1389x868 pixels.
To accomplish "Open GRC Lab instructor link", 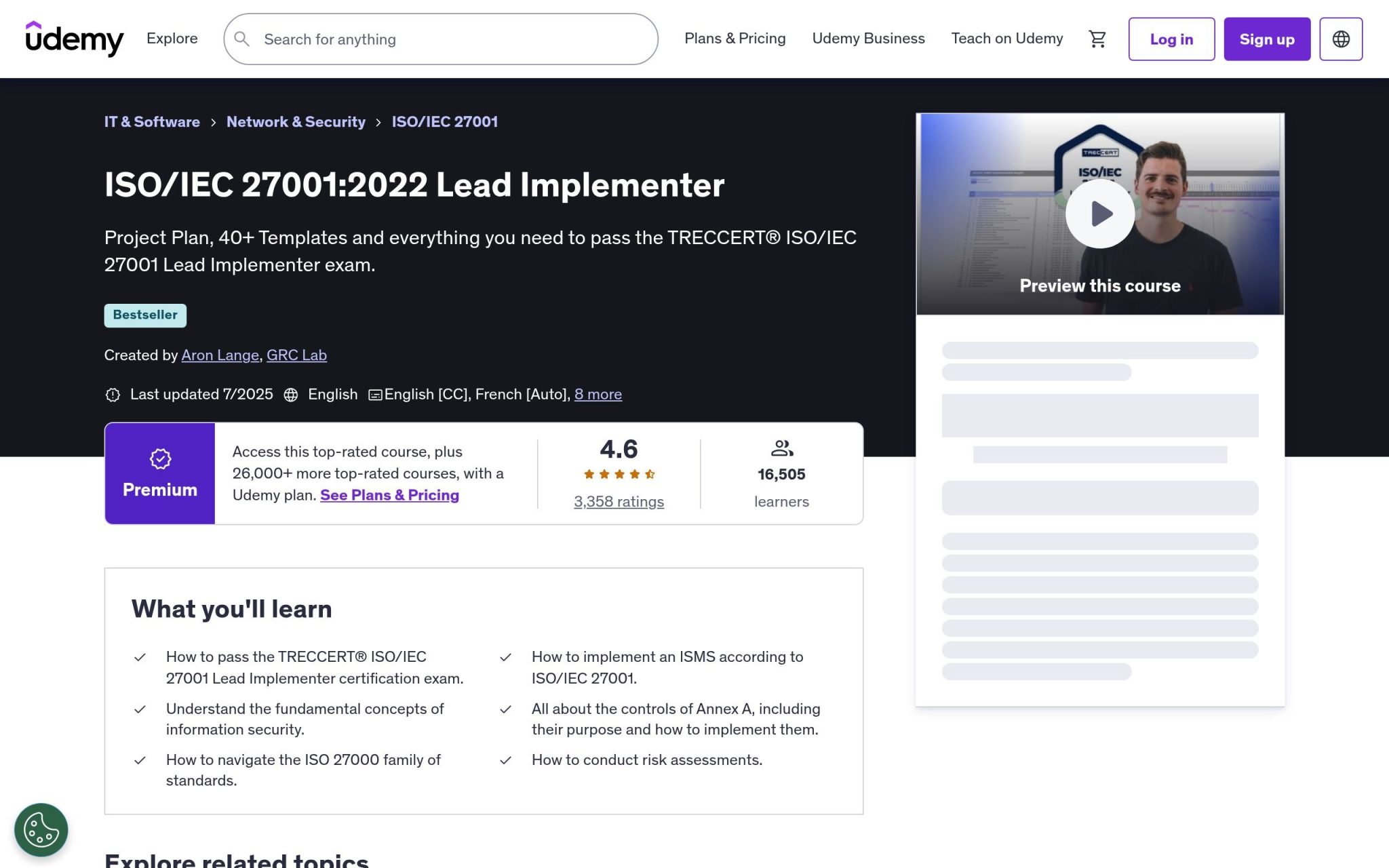I will pyautogui.click(x=296, y=355).
